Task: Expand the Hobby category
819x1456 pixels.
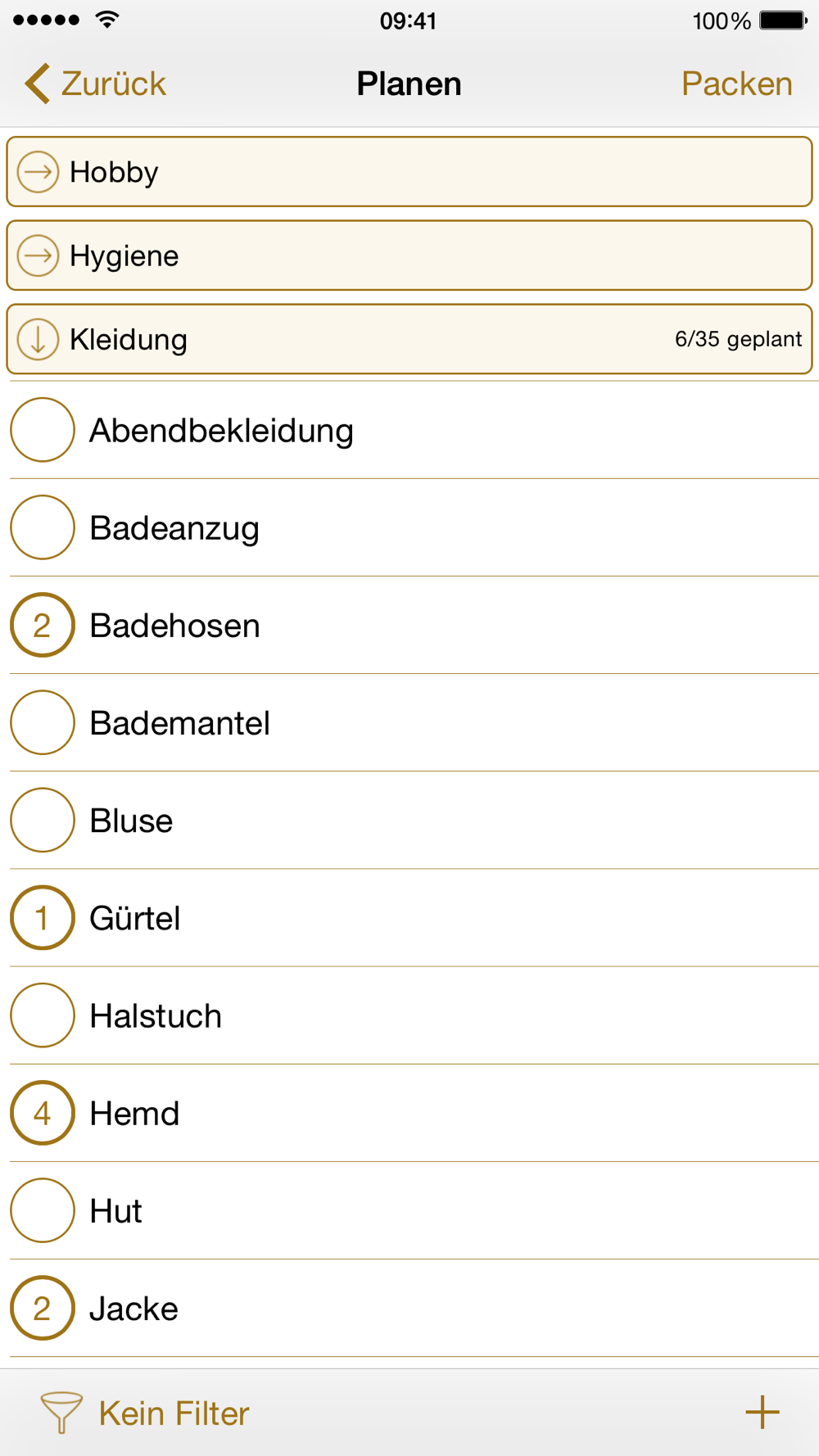Action: [x=38, y=172]
